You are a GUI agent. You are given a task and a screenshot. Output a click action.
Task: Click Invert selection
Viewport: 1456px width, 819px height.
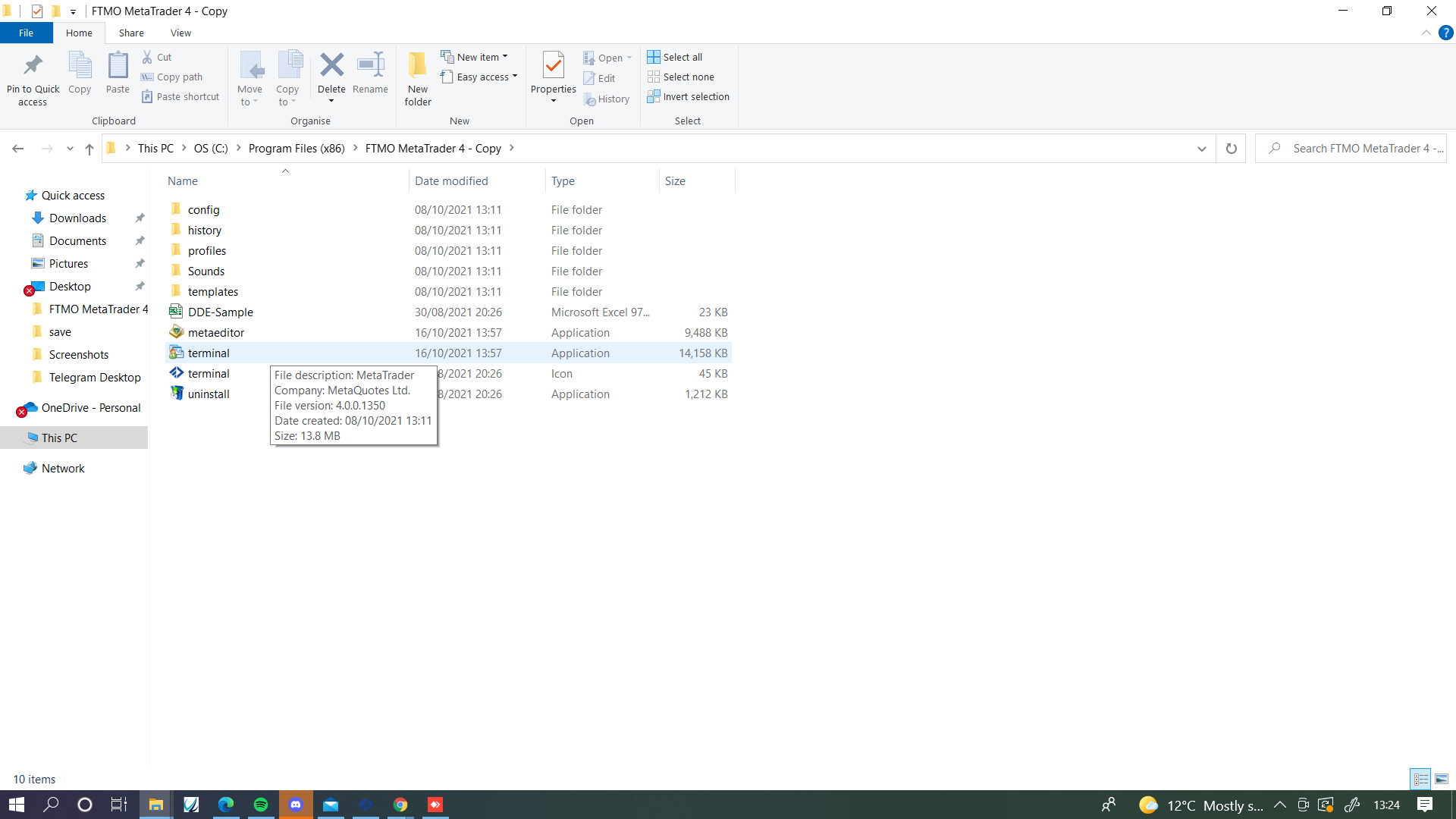pos(689,96)
